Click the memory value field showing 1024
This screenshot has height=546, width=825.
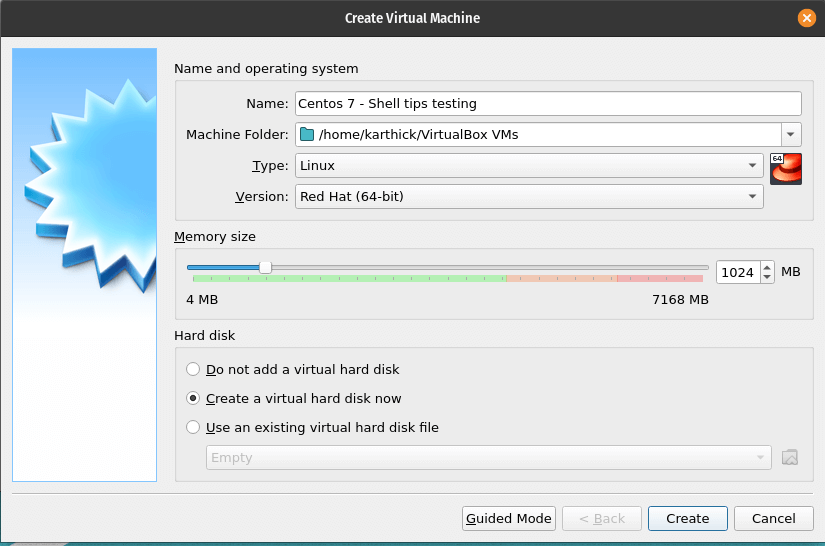pos(738,272)
